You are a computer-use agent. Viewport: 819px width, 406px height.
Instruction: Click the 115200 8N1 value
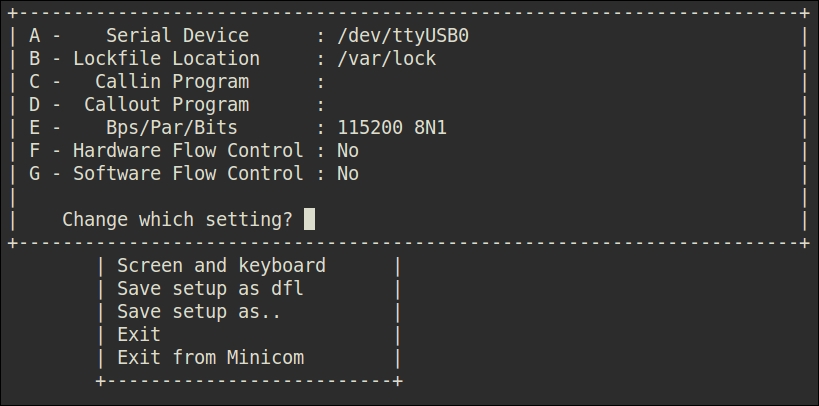click(392, 127)
